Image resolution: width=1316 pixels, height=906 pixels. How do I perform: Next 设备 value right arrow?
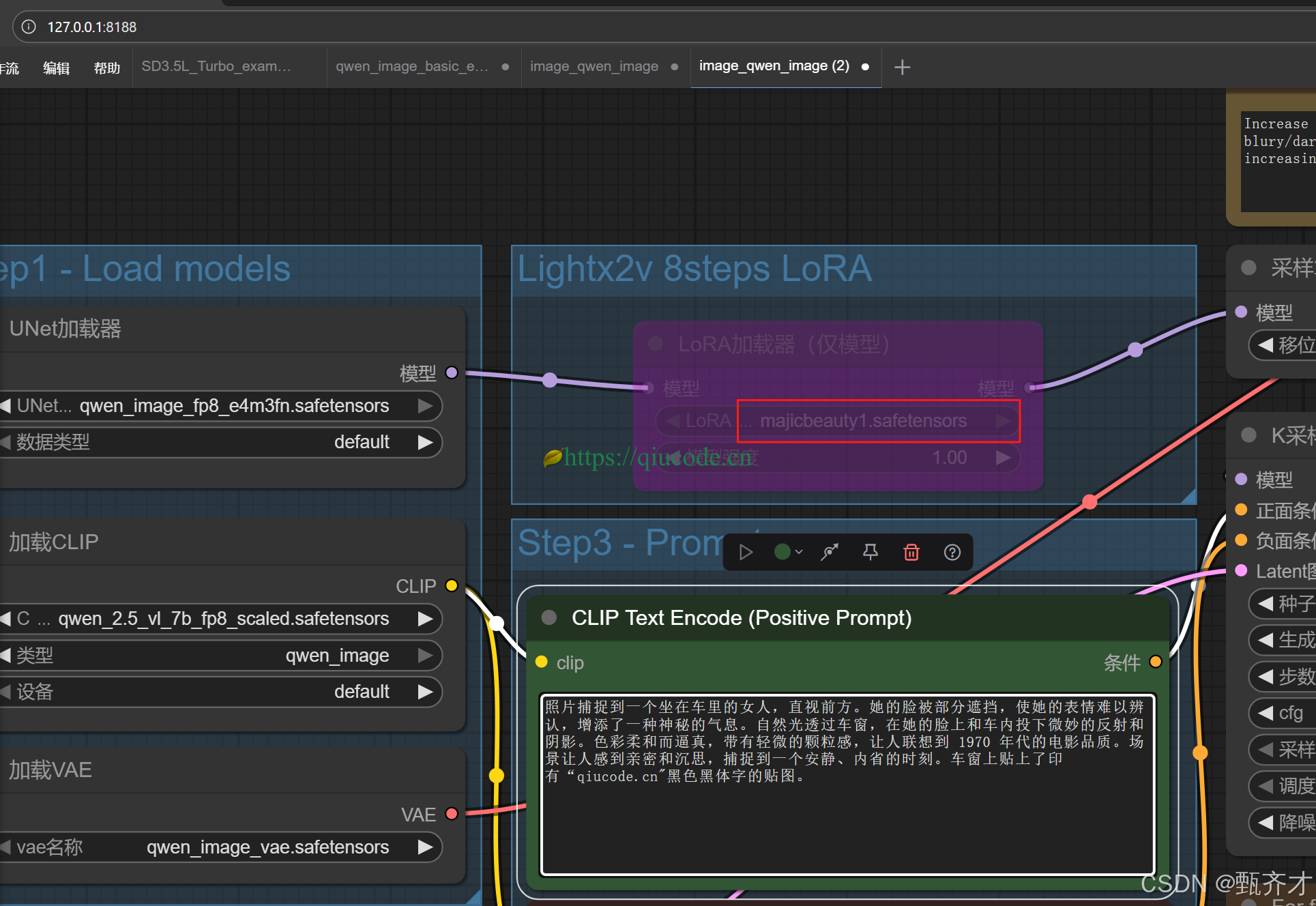tap(425, 692)
